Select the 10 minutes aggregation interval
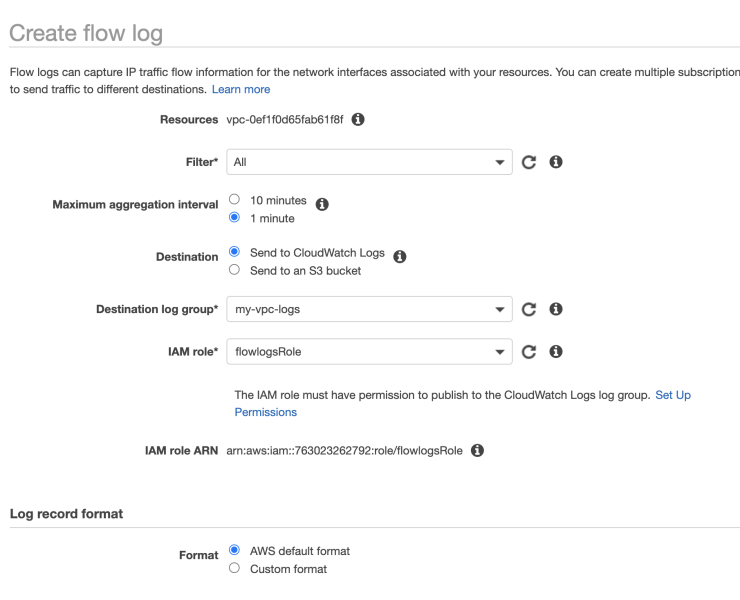740x600 pixels. point(234,199)
